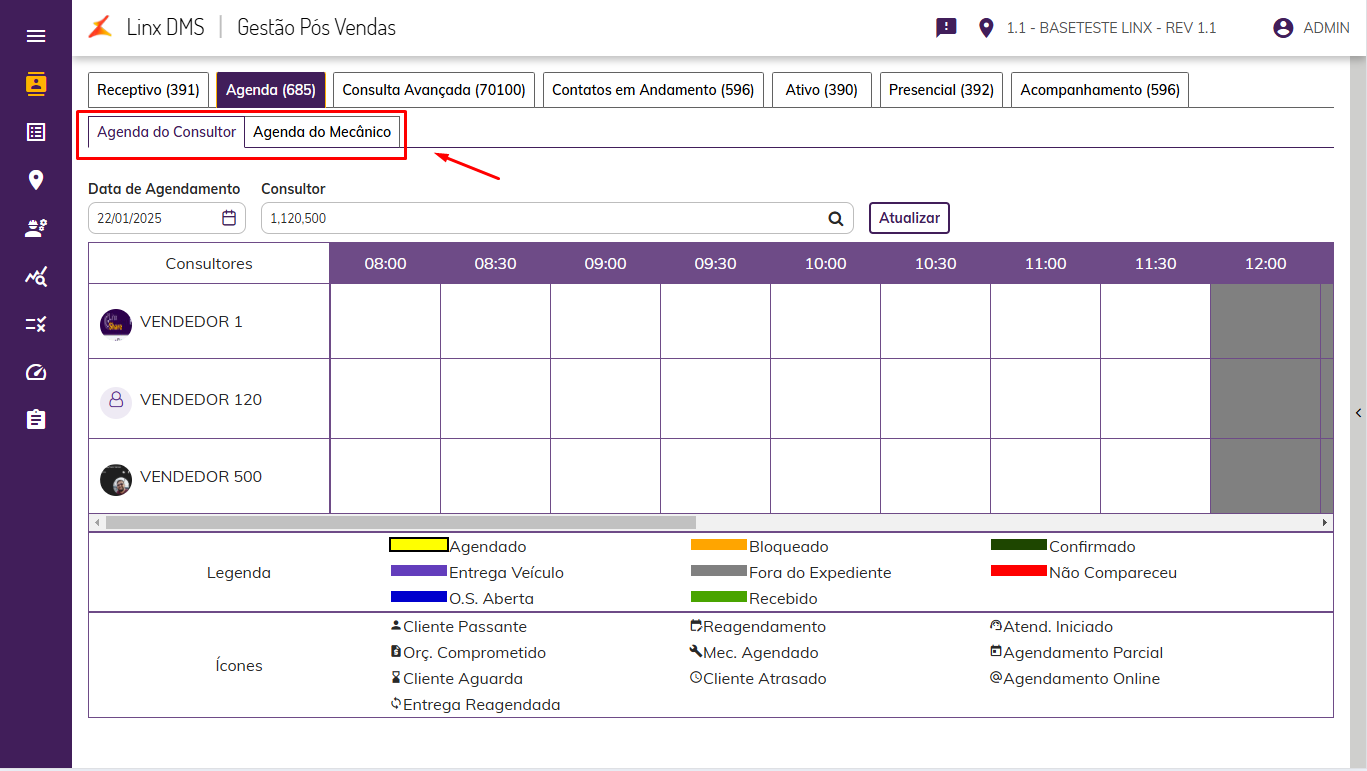
Task: Click the Cliente Aguarda hourglass icon
Action: pos(396,678)
